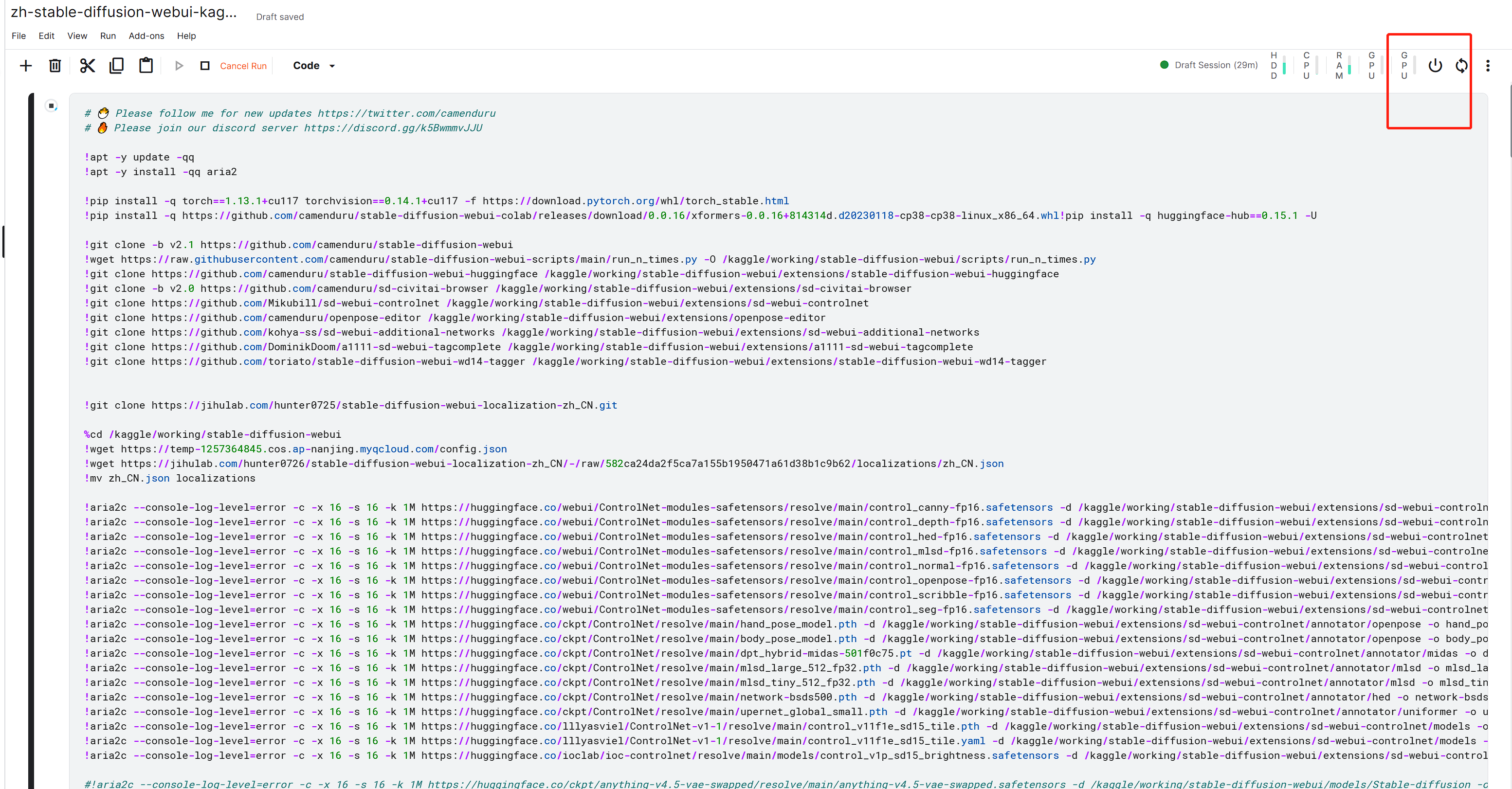1512x789 pixels.
Task: Add a new cell with plus icon
Action: tap(25, 66)
